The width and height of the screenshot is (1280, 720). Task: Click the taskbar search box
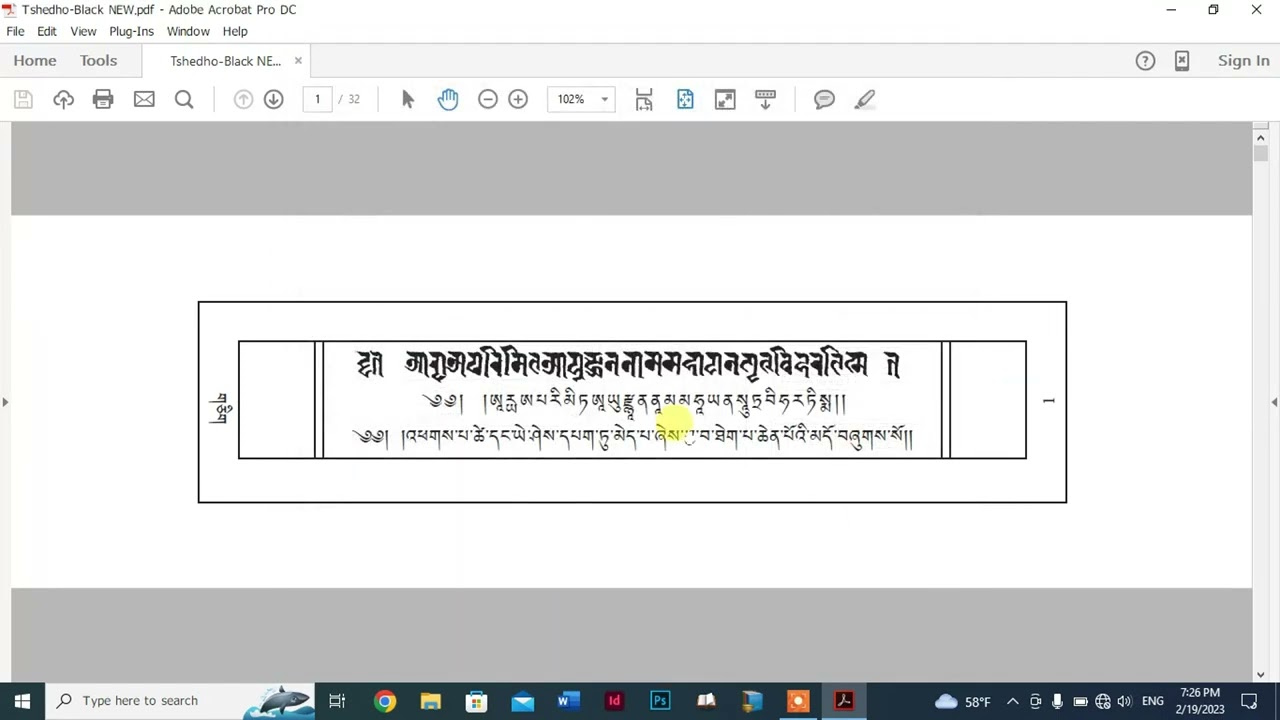click(181, 701)
